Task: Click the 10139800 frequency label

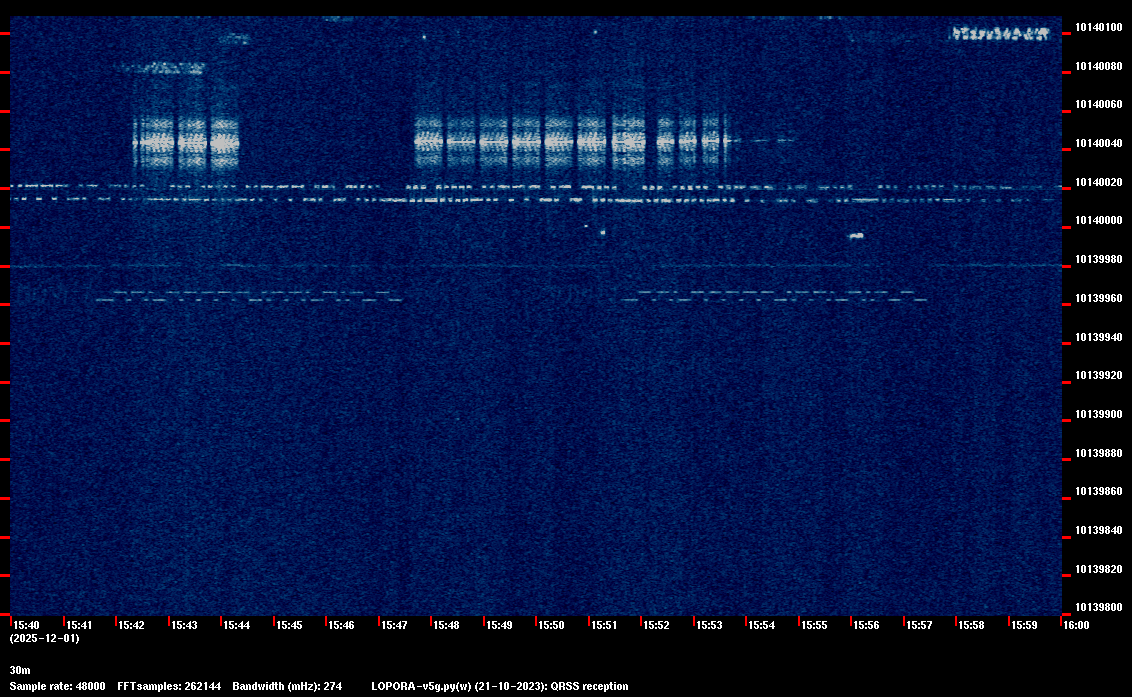Action: point(1099,607)
